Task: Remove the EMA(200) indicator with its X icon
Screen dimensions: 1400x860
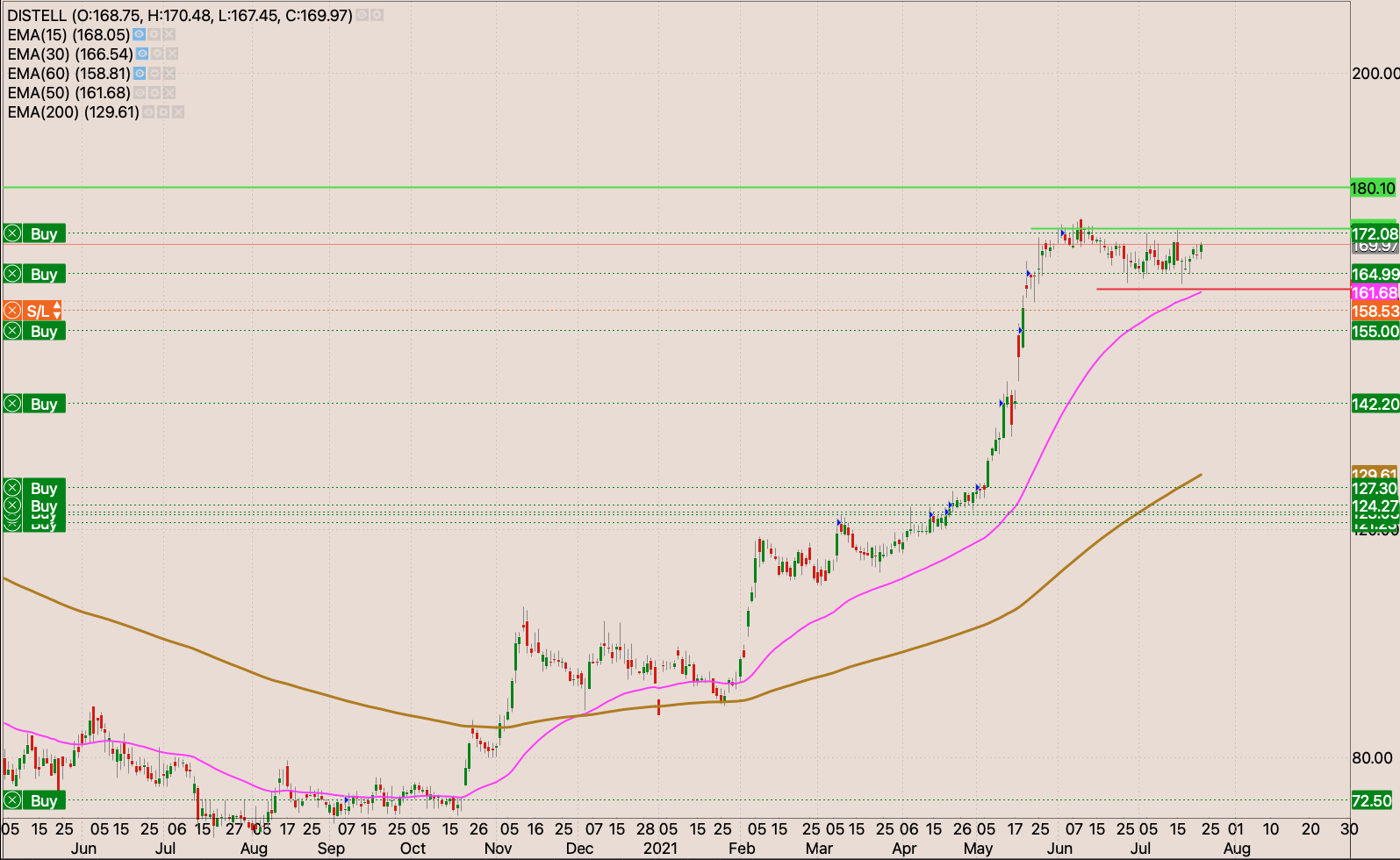Action: [178, 112]
